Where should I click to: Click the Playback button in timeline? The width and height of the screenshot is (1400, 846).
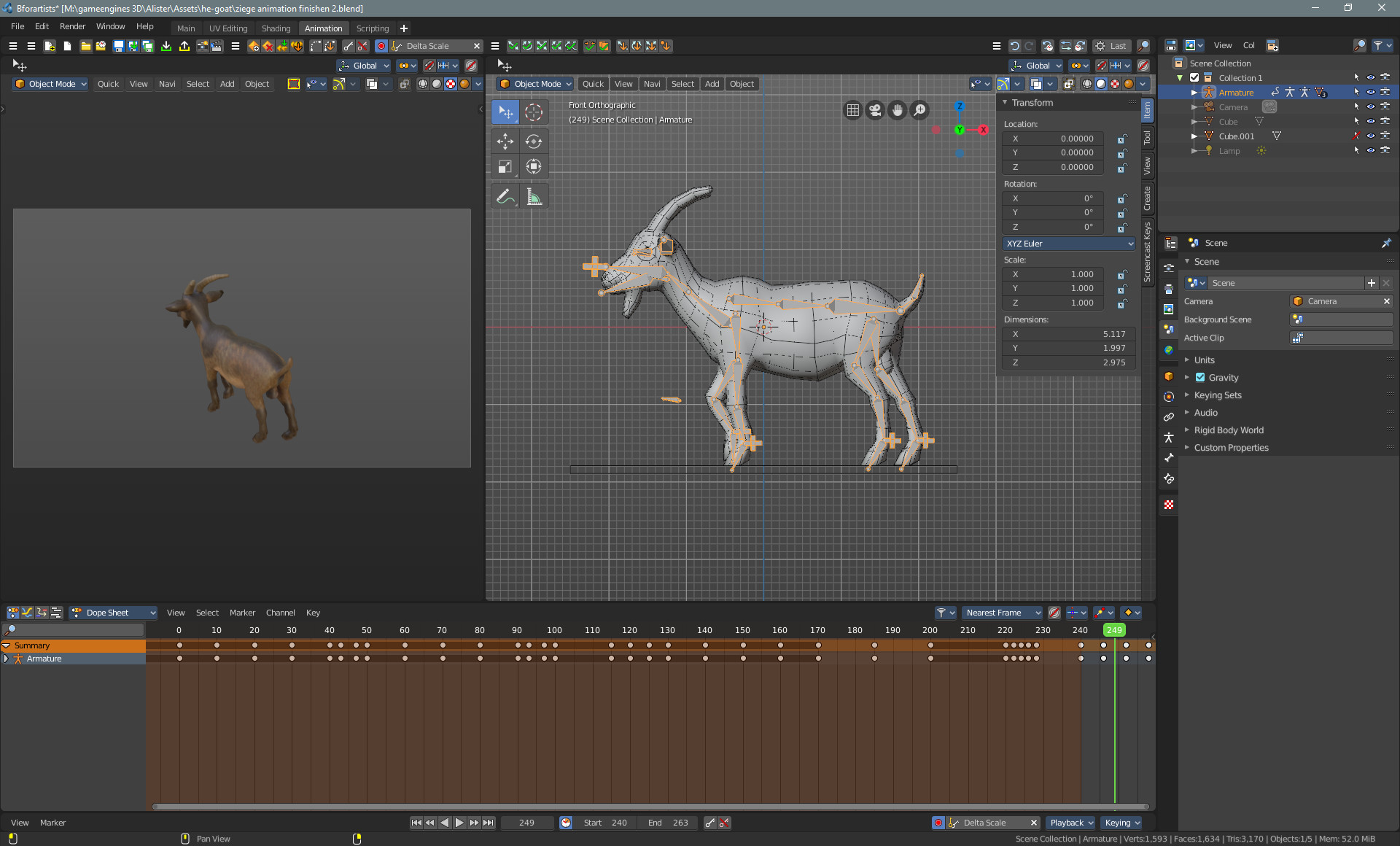(1070, 823)
